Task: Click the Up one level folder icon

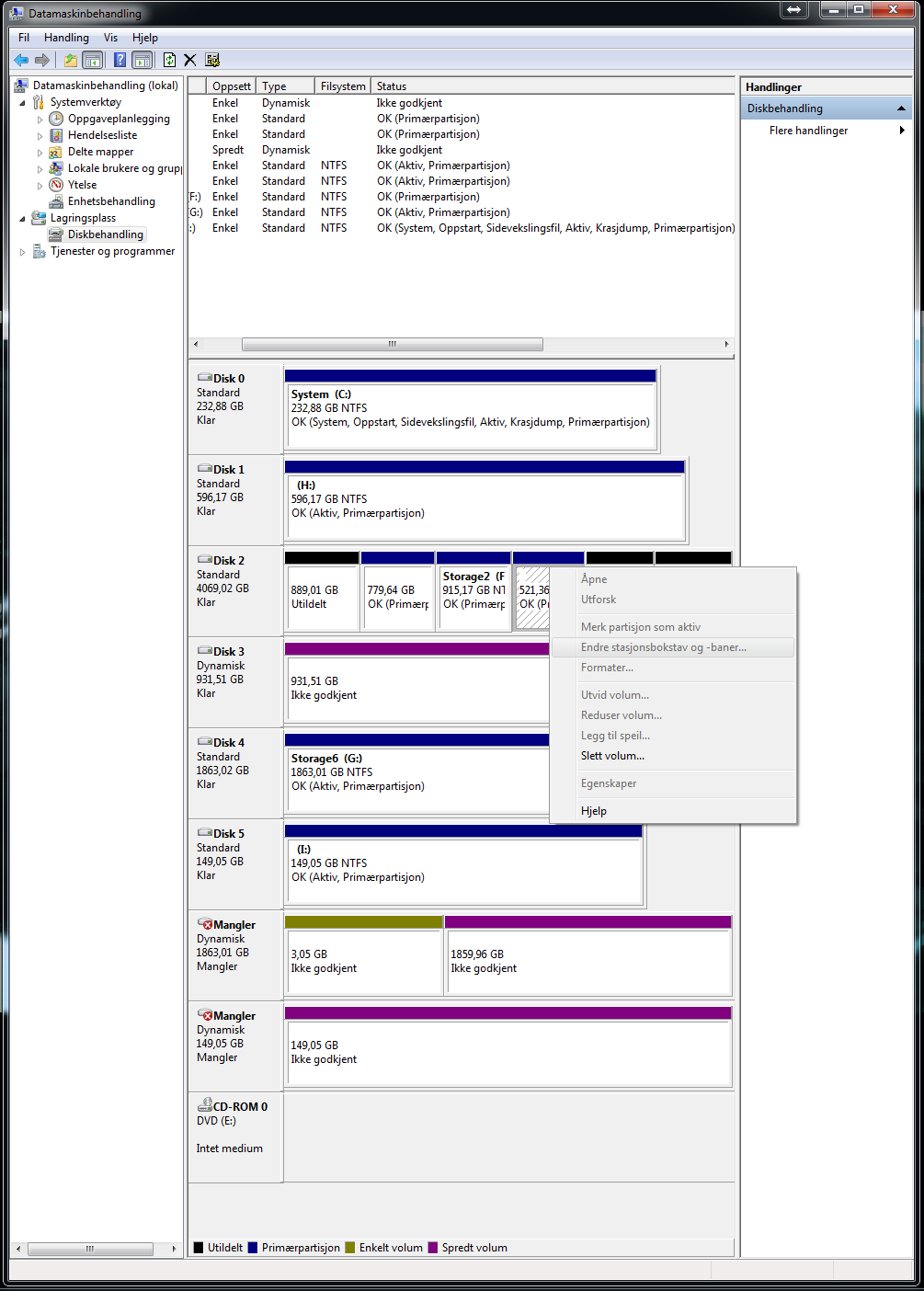Action: (71, 60)
